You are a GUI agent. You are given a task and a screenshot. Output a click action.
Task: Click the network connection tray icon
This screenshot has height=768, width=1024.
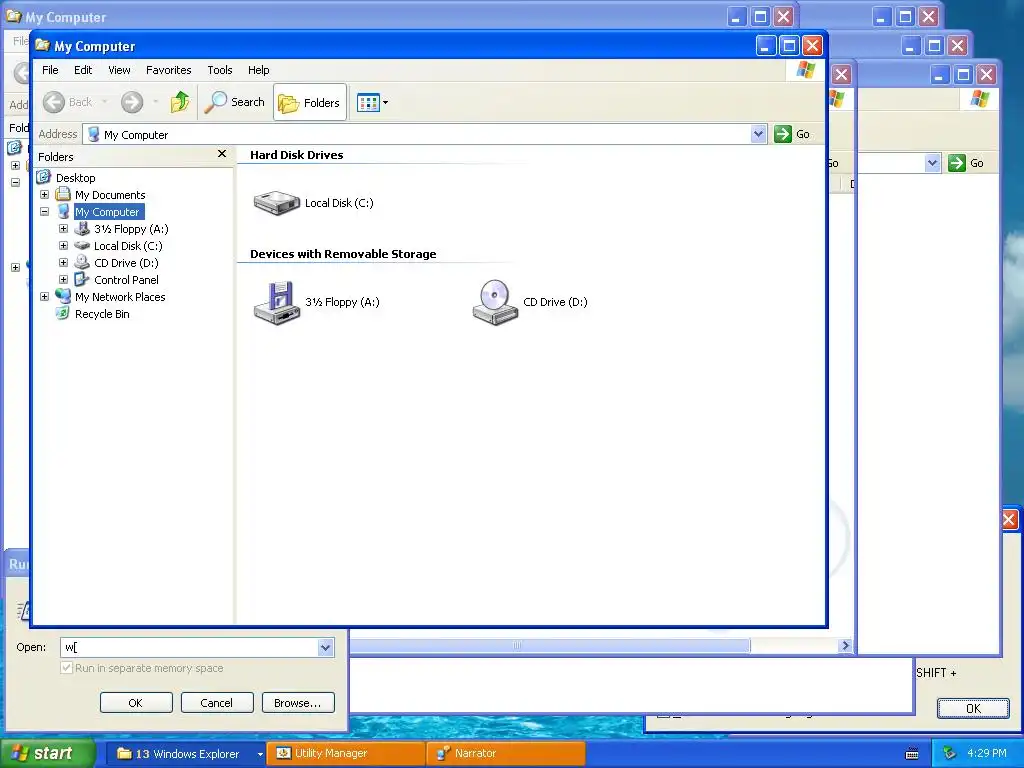[949, 753]
